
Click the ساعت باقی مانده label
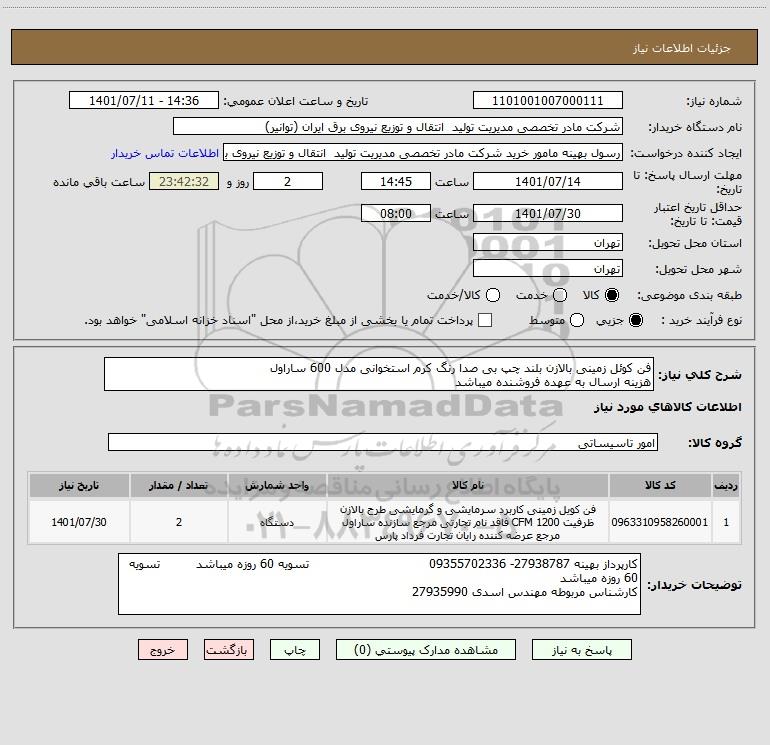[x=99, y=182]
